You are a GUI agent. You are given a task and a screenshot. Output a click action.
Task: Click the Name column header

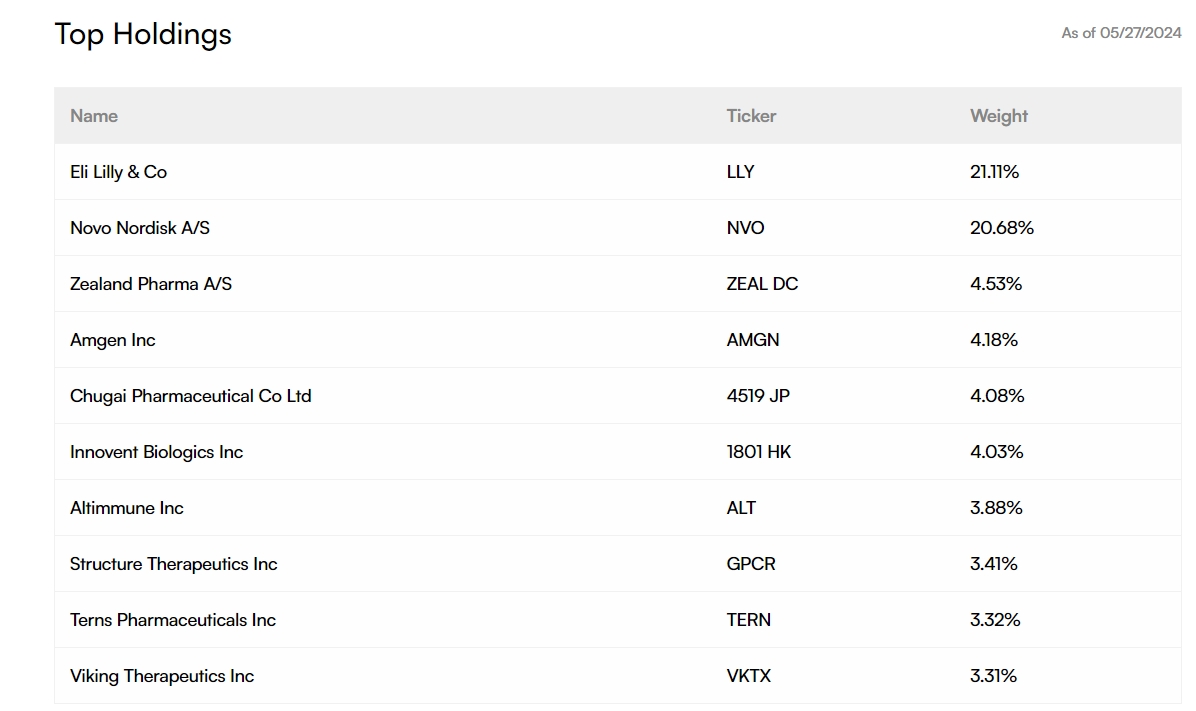point(94,116)
